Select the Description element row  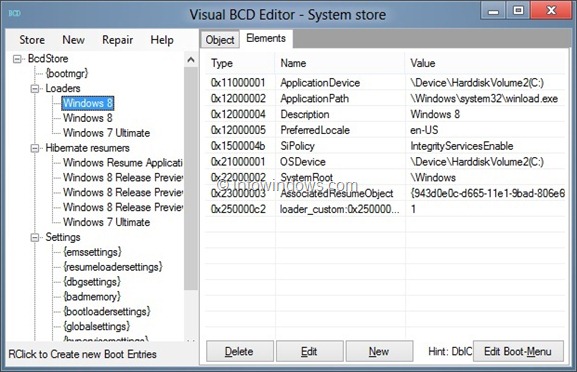pos(385,114)
